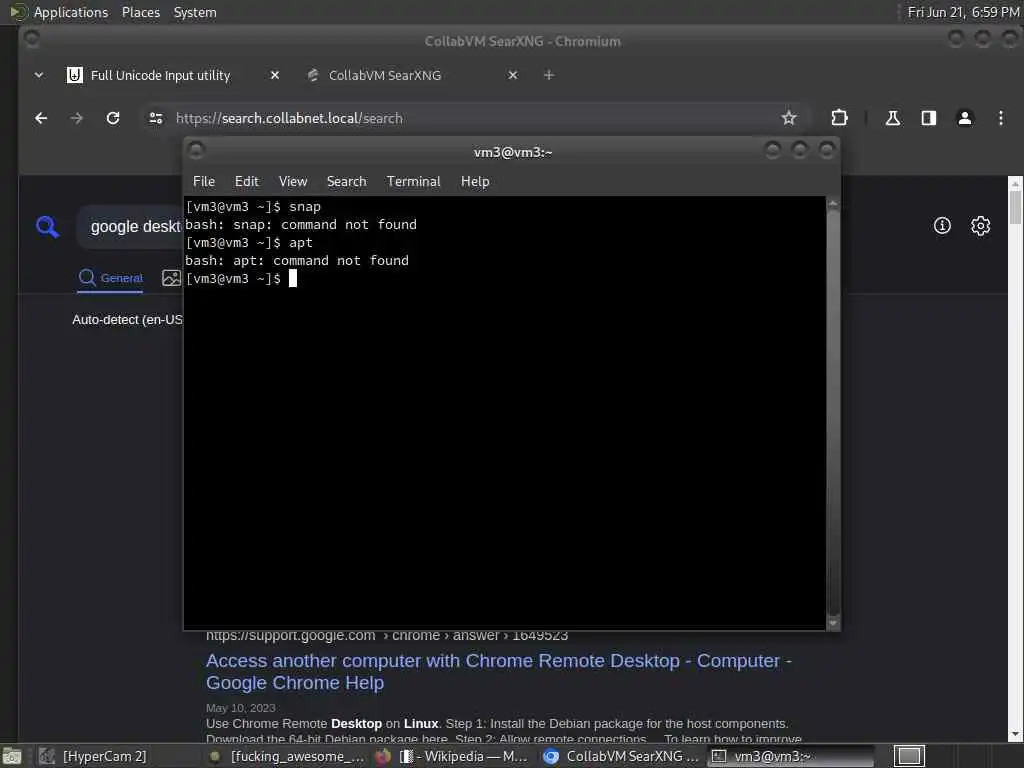The image size is (1024, 768).
Task: Open SearXNG info about icon
Action: coord(942,226)
